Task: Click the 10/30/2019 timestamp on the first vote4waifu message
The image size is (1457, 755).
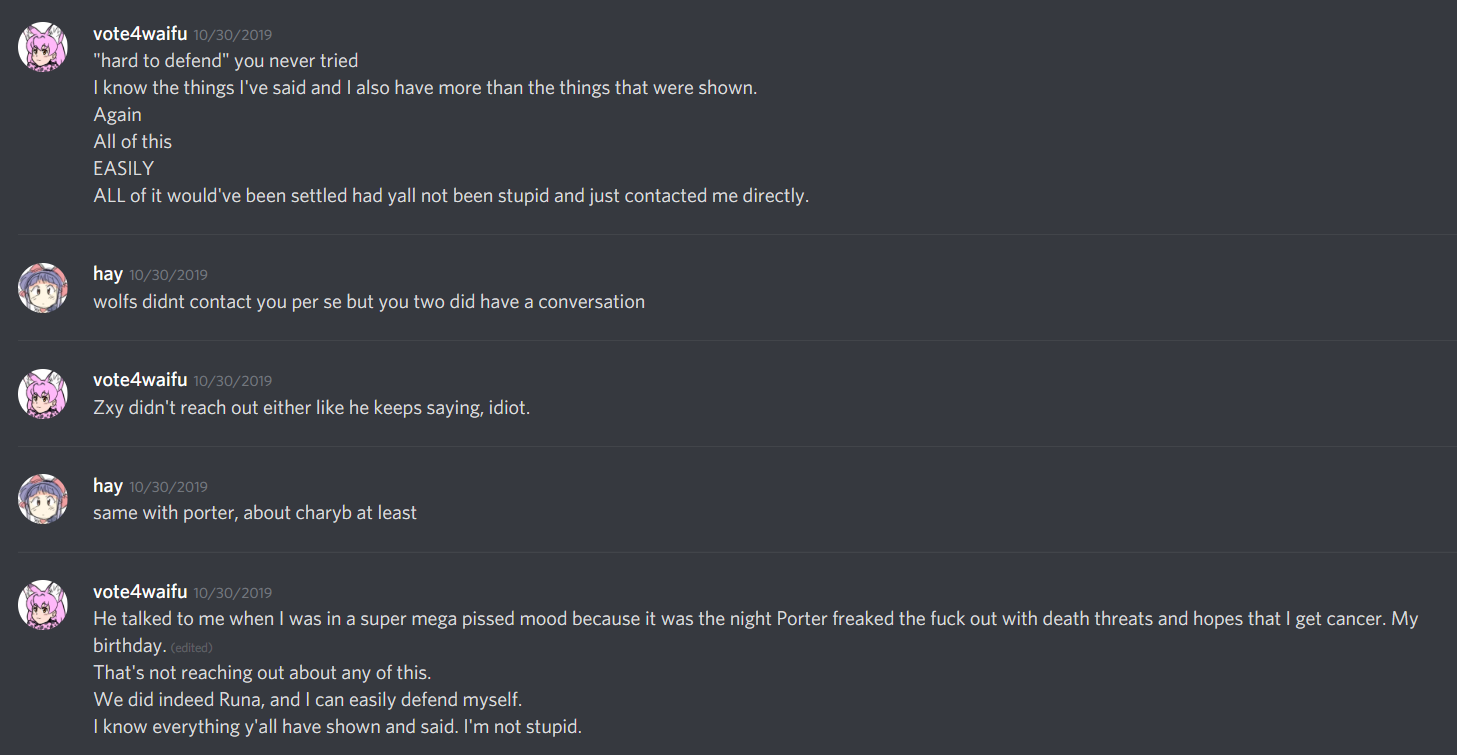Action: click(x=233, y=35)
